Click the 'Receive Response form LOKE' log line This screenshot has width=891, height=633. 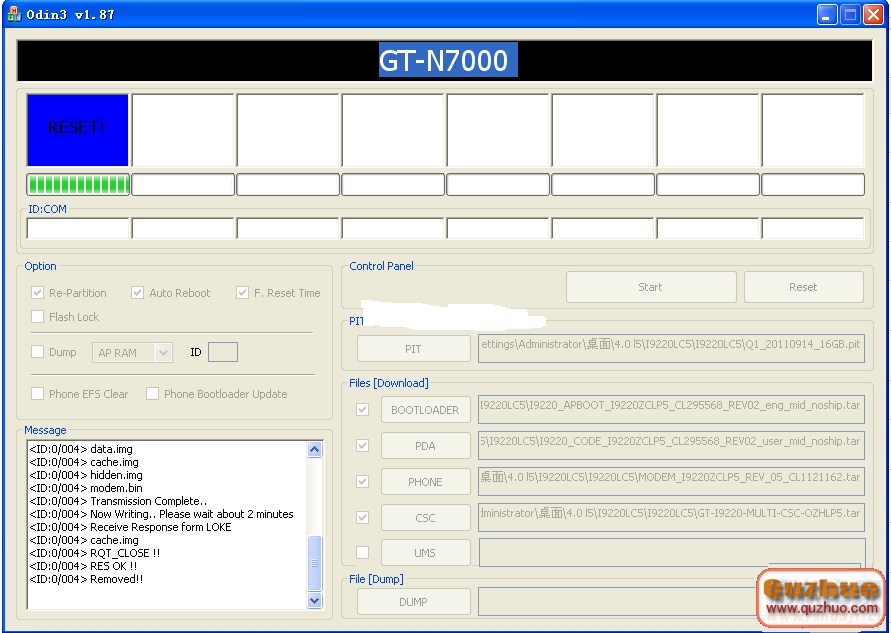point(131,527)
